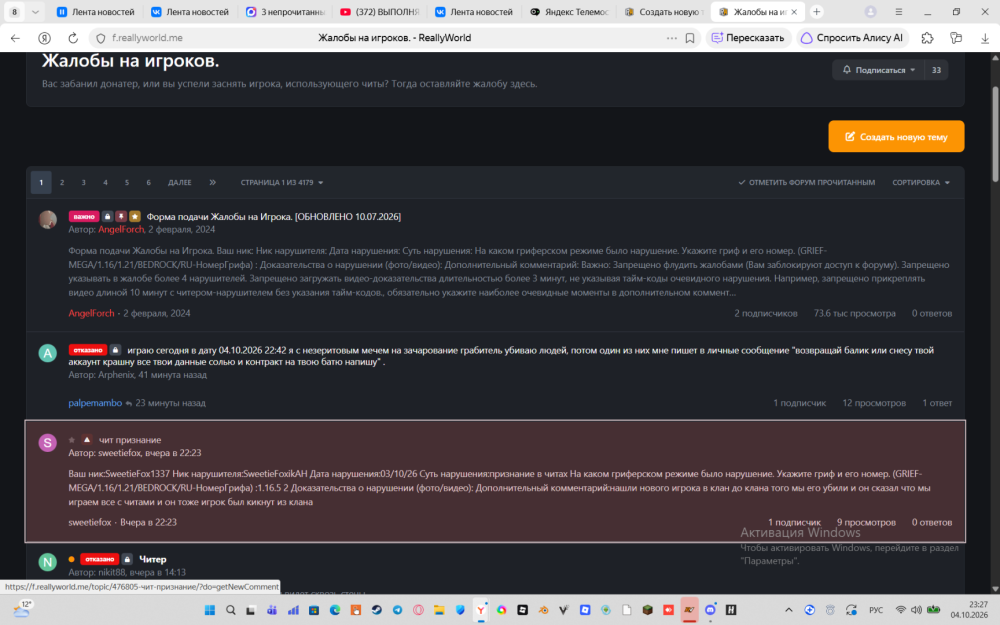Open Steam from the taskbar

coord(376,610)
